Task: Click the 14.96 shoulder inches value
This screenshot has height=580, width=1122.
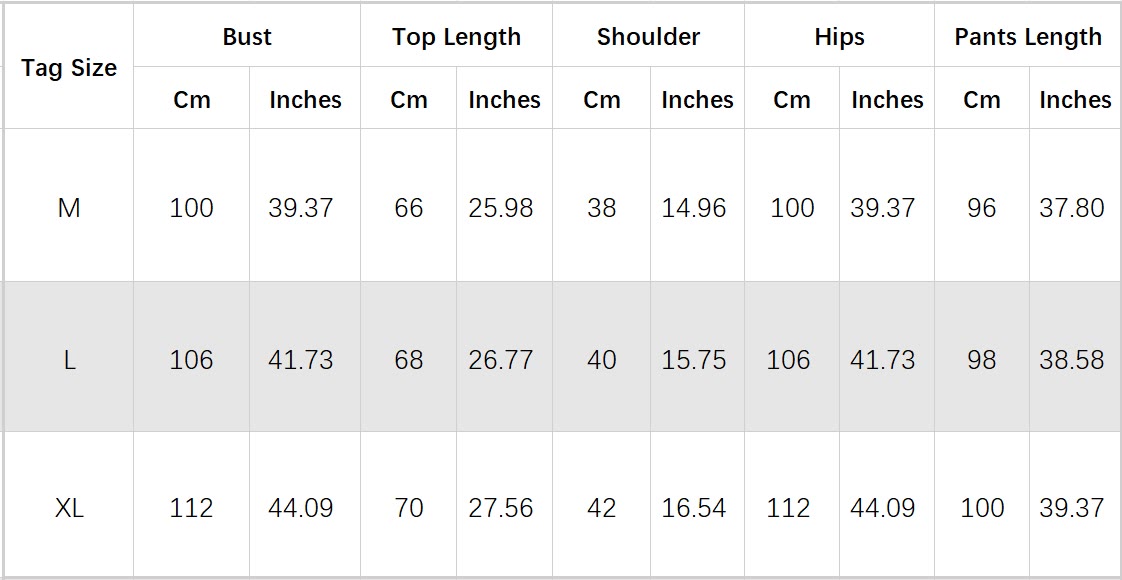Action: tap(694, 208)
